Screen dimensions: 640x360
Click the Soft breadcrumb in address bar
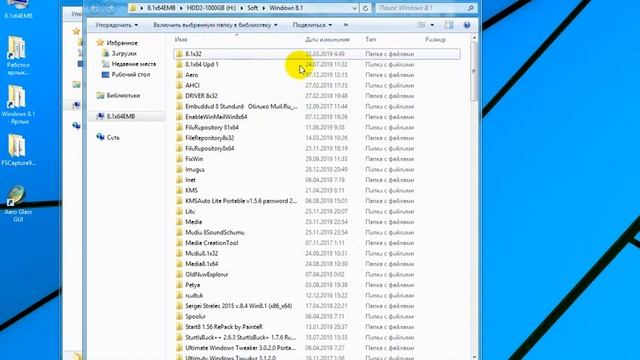pos(252,8)
